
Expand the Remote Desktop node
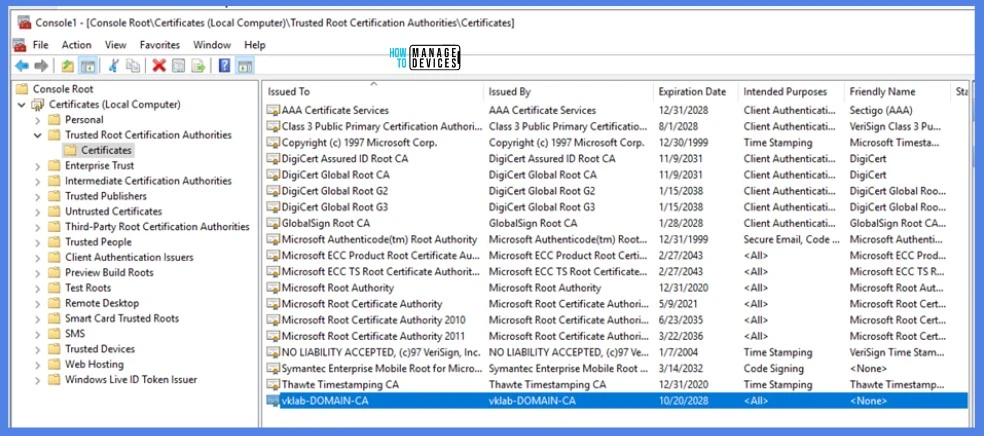[38, 304]
